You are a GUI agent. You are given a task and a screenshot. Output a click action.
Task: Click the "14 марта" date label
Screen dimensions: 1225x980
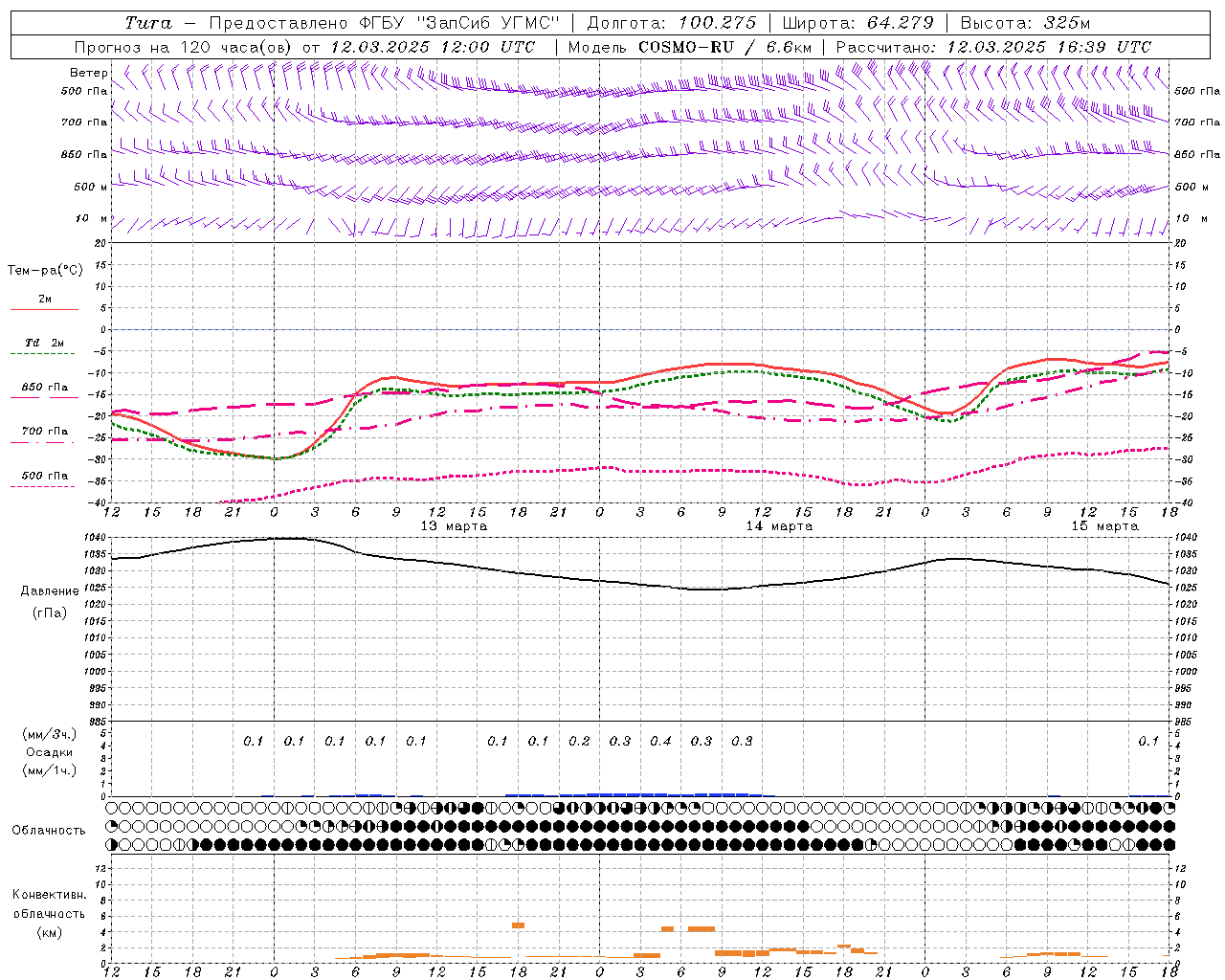pos(779,525)
